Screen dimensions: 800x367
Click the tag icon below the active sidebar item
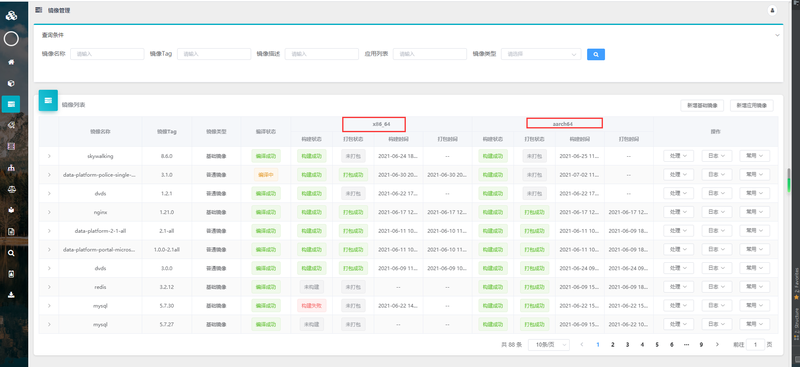pos(11,125)
